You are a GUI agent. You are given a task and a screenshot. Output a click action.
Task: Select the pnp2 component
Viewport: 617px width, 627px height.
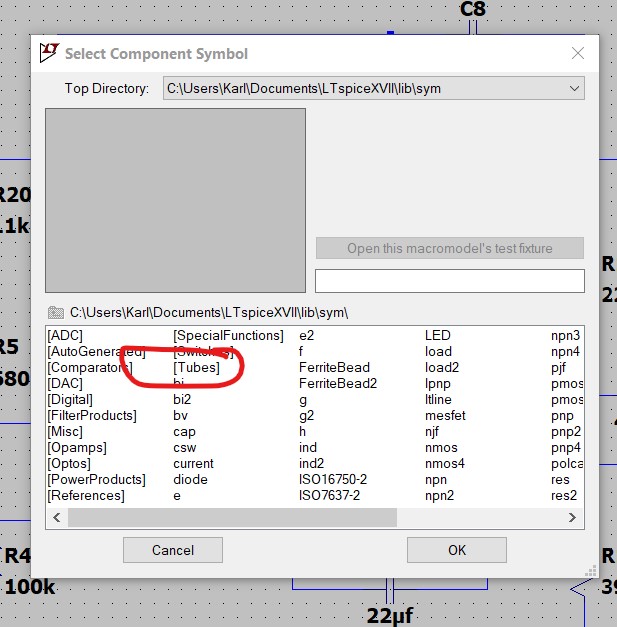[565, 431]
